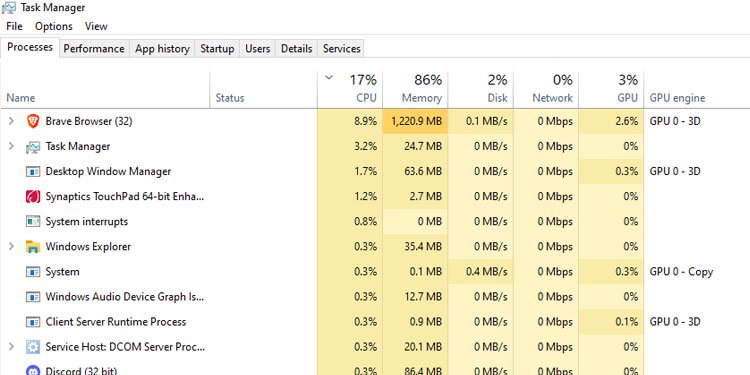Sort processes by Memory column header

(x=415, y=90)
